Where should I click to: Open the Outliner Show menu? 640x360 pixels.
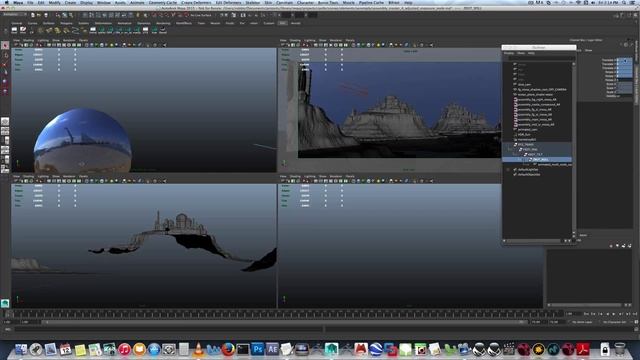coord(521,53)
